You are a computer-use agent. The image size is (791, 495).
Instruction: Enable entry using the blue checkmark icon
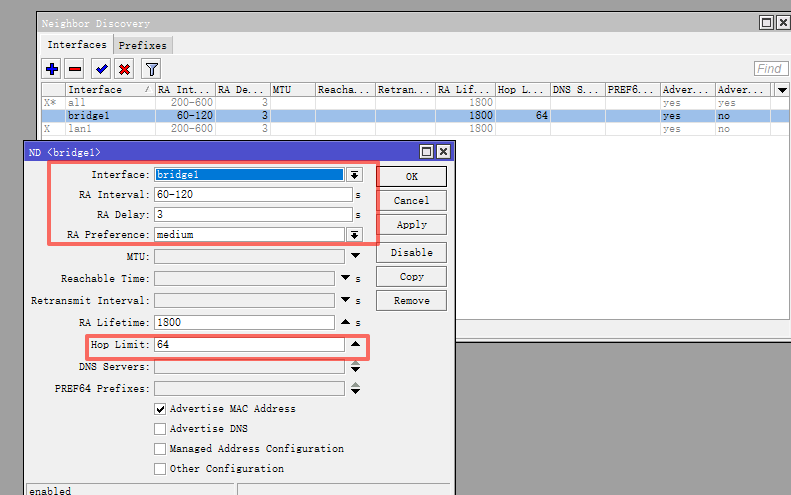pyautogui.click(x=101, y=69)
